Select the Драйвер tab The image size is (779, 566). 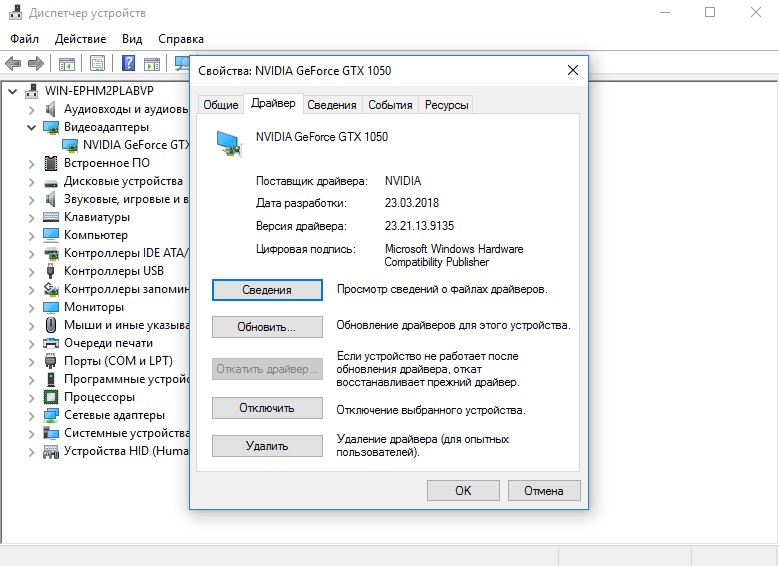273,103
